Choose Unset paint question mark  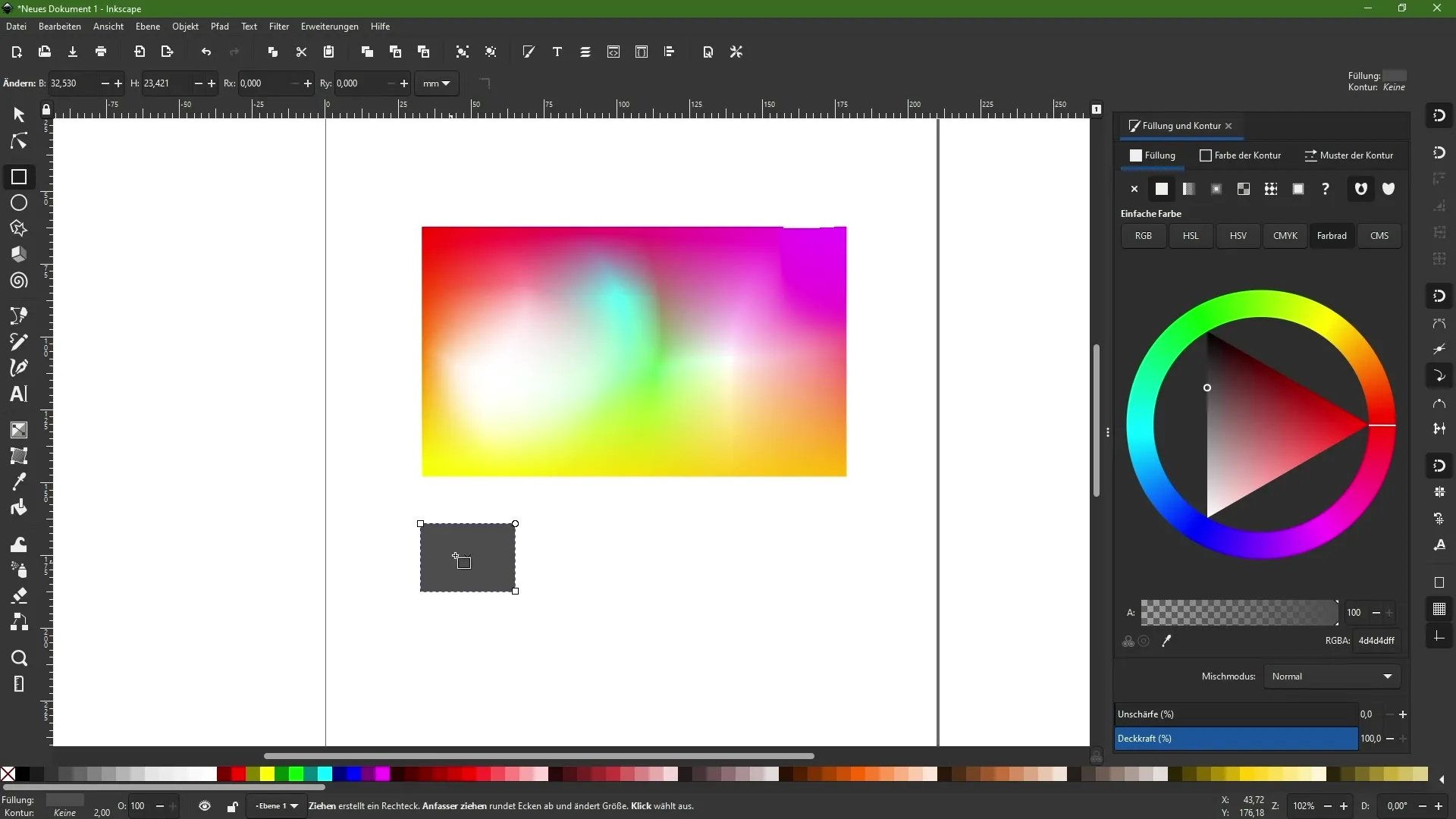point(1326,189)
